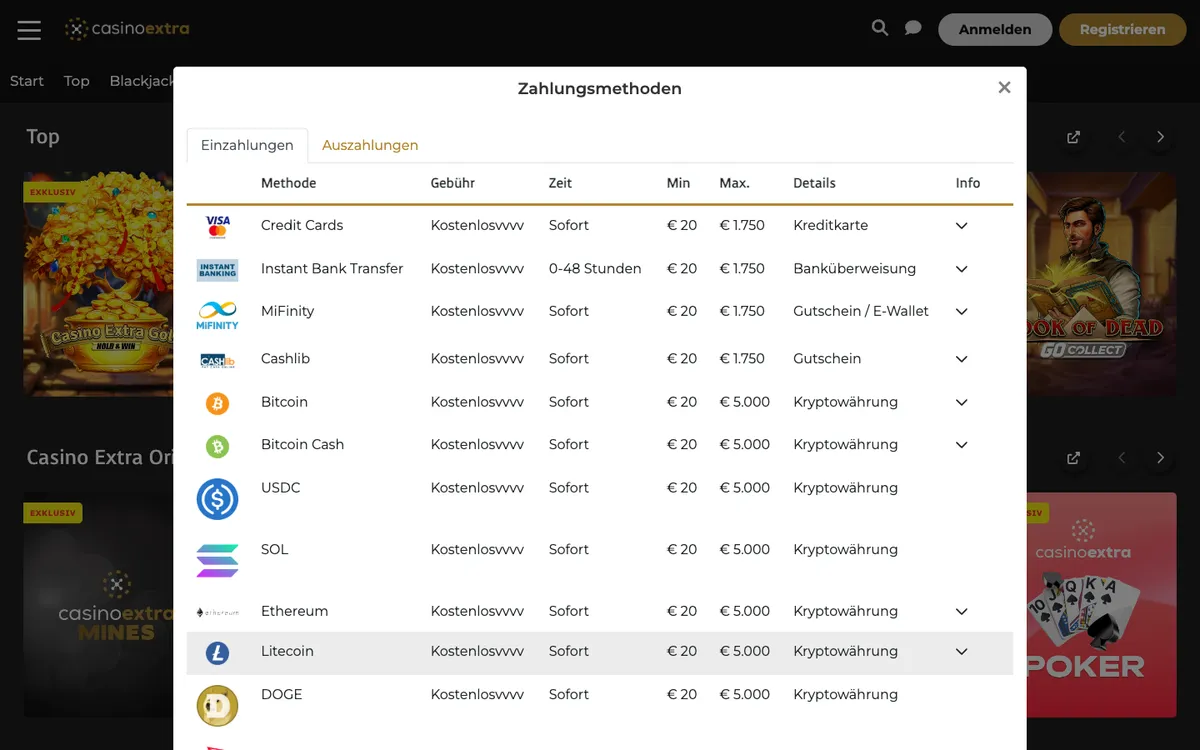1200x750 pixels.
Task: Click "Banküberweisung" details cell
Action: 855,268
